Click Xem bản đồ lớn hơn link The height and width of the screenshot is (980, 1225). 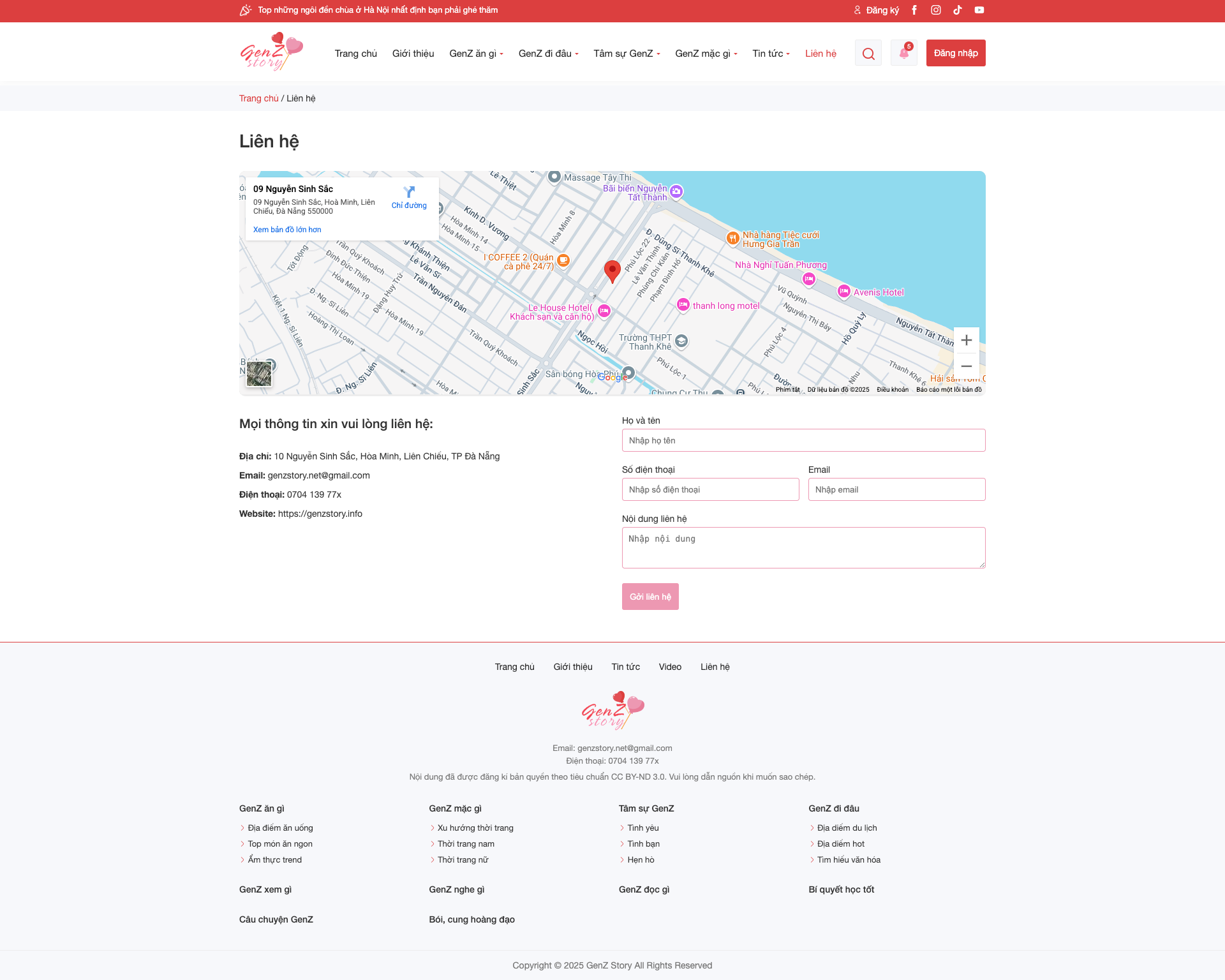287,230
